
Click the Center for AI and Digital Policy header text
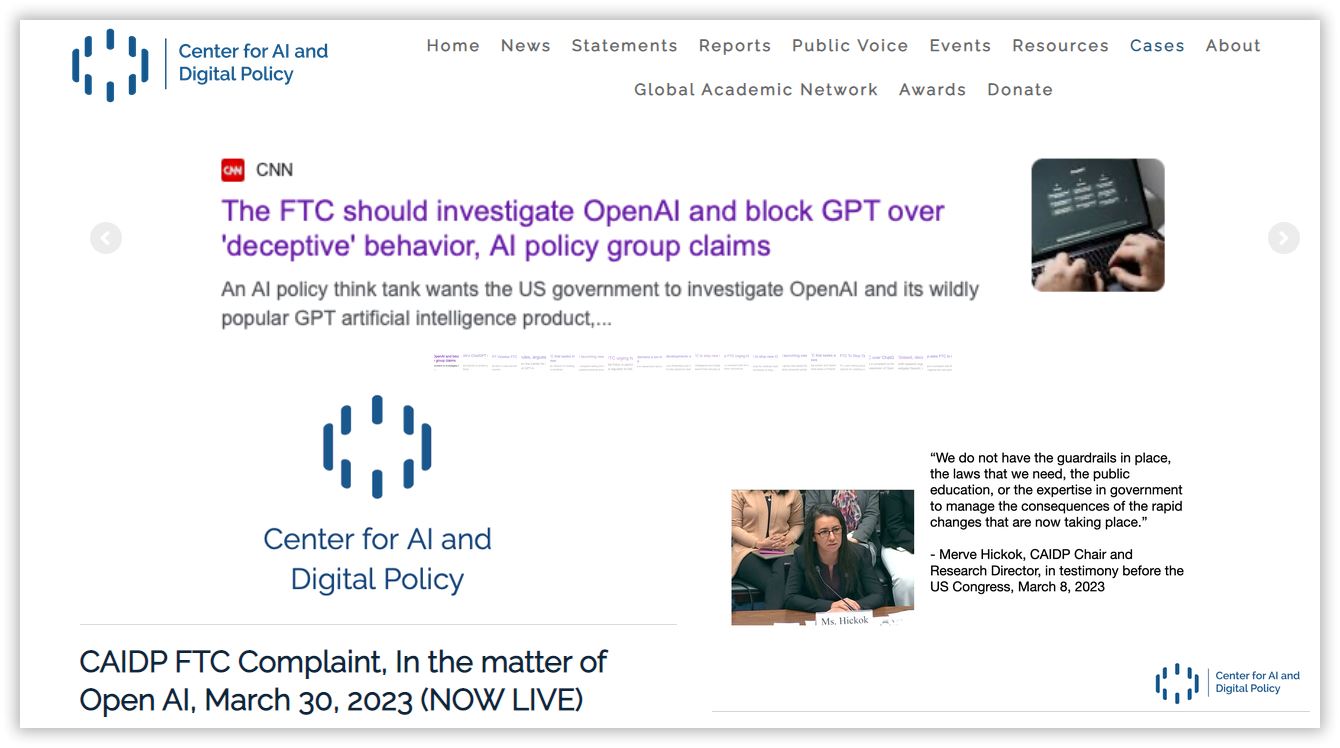[253, 62]
